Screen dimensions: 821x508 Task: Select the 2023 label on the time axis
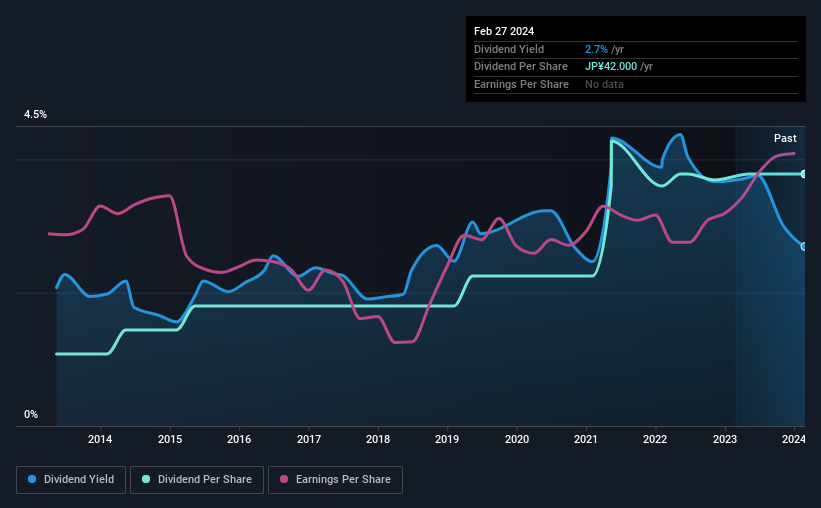pyautogui.click(x=725, y=439)
